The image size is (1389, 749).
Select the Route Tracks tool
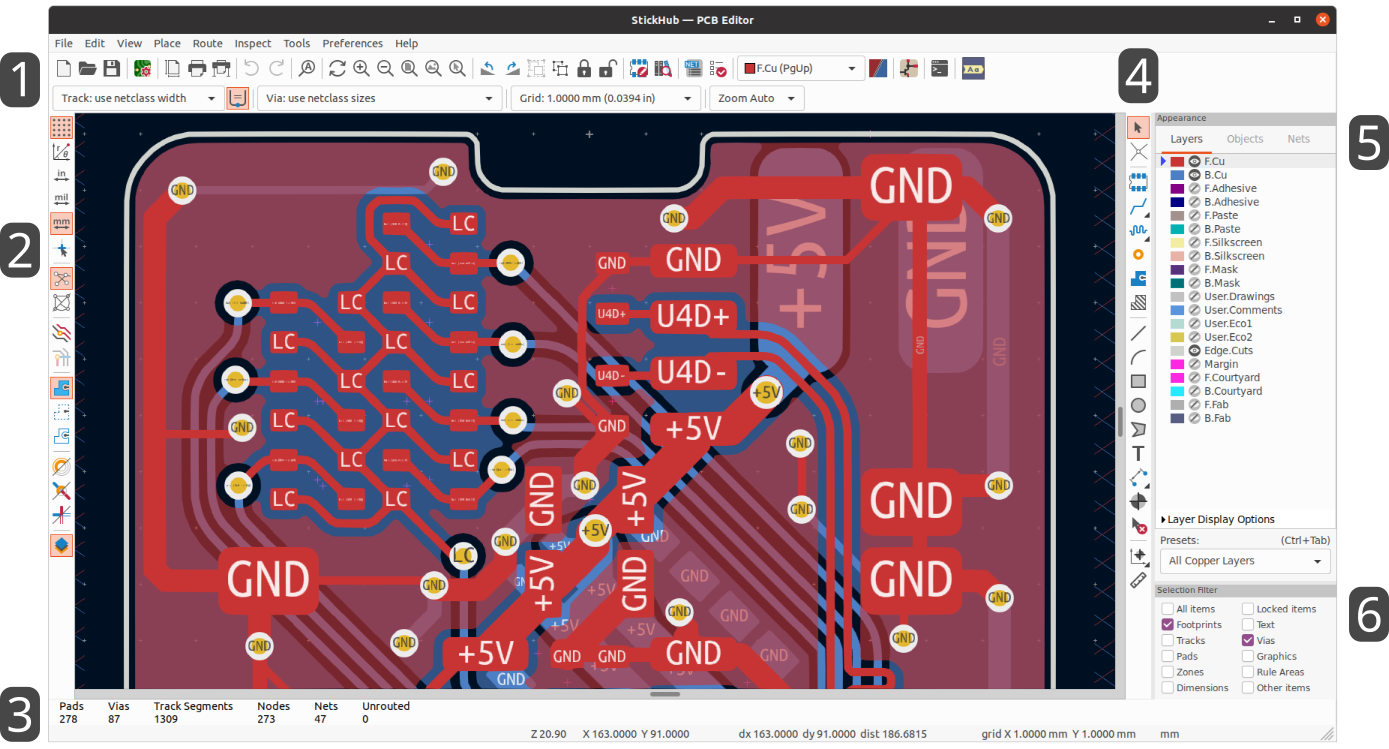(x=1138, y=206)
